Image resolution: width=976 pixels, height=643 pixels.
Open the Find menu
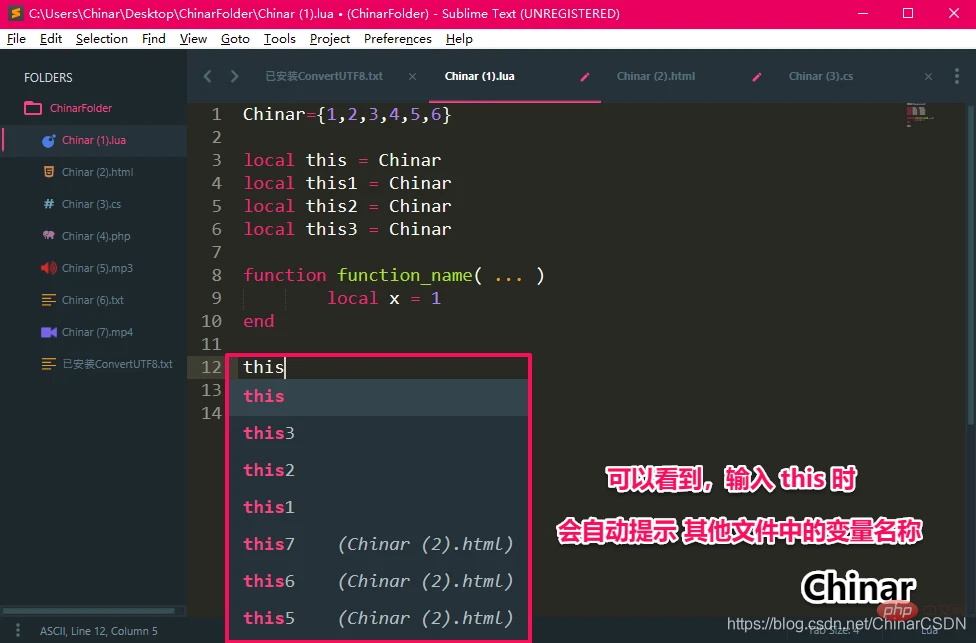coord(154,39)
